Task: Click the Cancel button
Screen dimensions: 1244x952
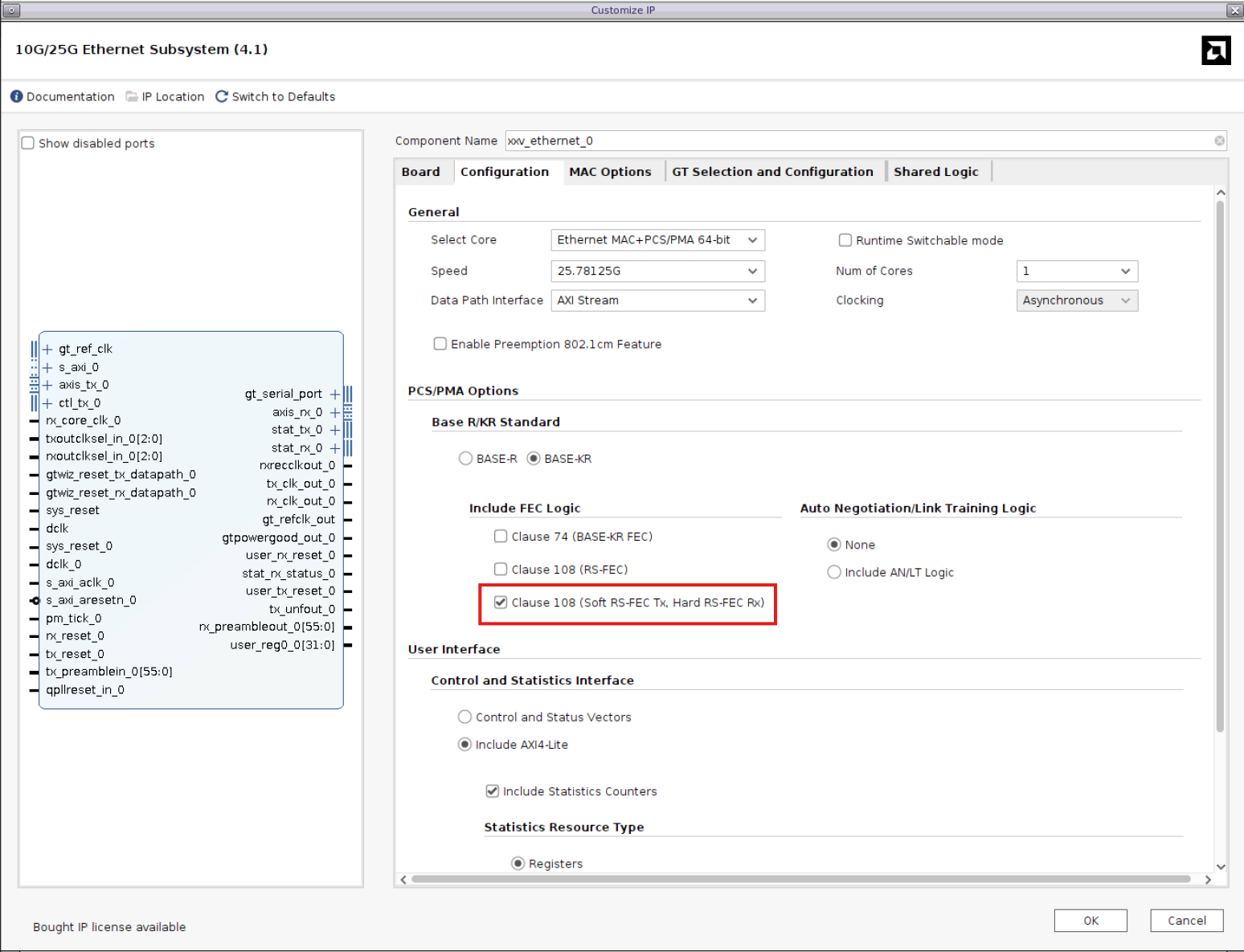Action: tap(1186, 921)
